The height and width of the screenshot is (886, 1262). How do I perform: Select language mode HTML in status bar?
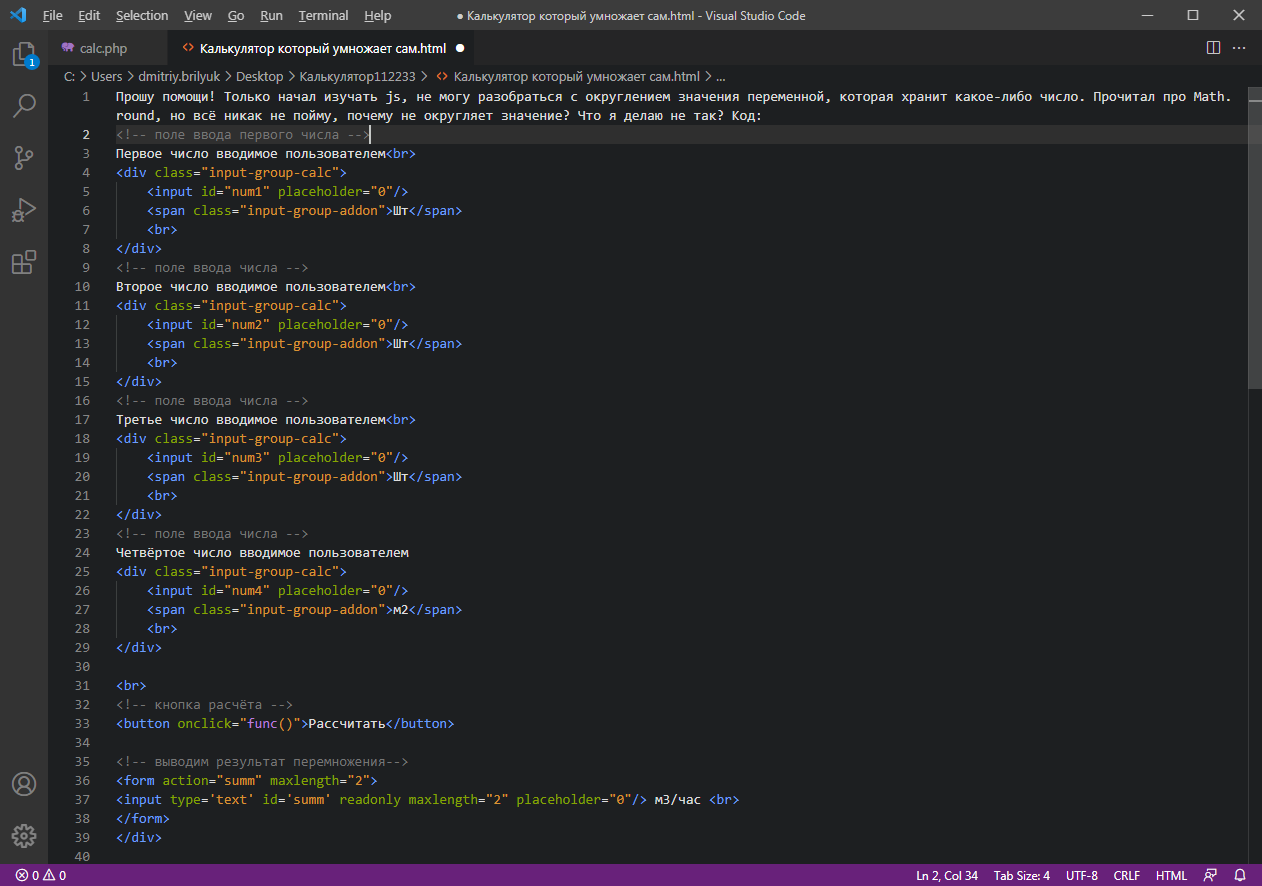tap(1171, 876)
